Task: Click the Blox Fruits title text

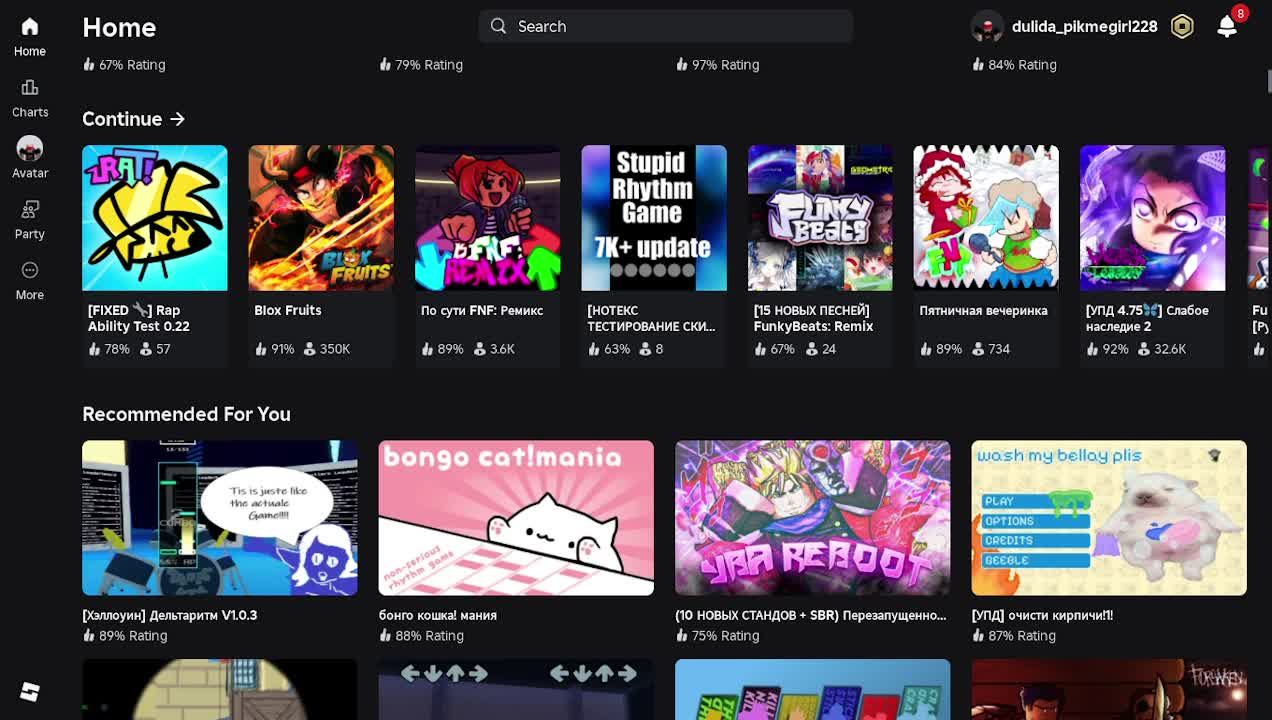Action: click(288, 310)
